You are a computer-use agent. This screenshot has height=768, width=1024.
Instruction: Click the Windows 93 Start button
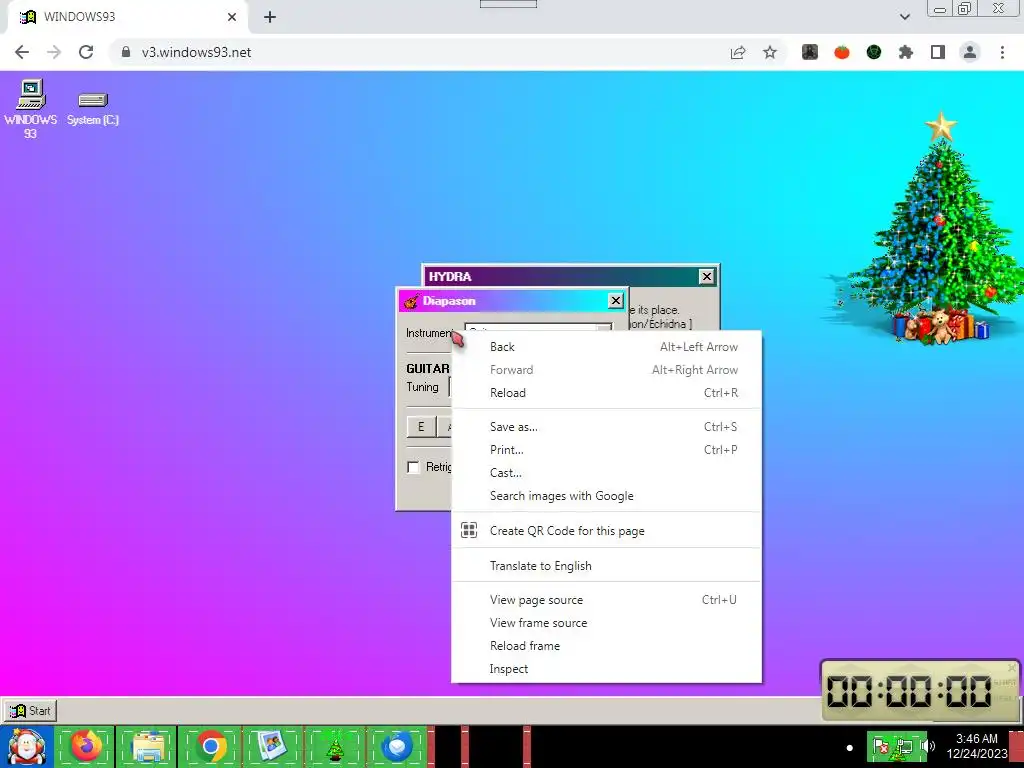pos(30,711)
